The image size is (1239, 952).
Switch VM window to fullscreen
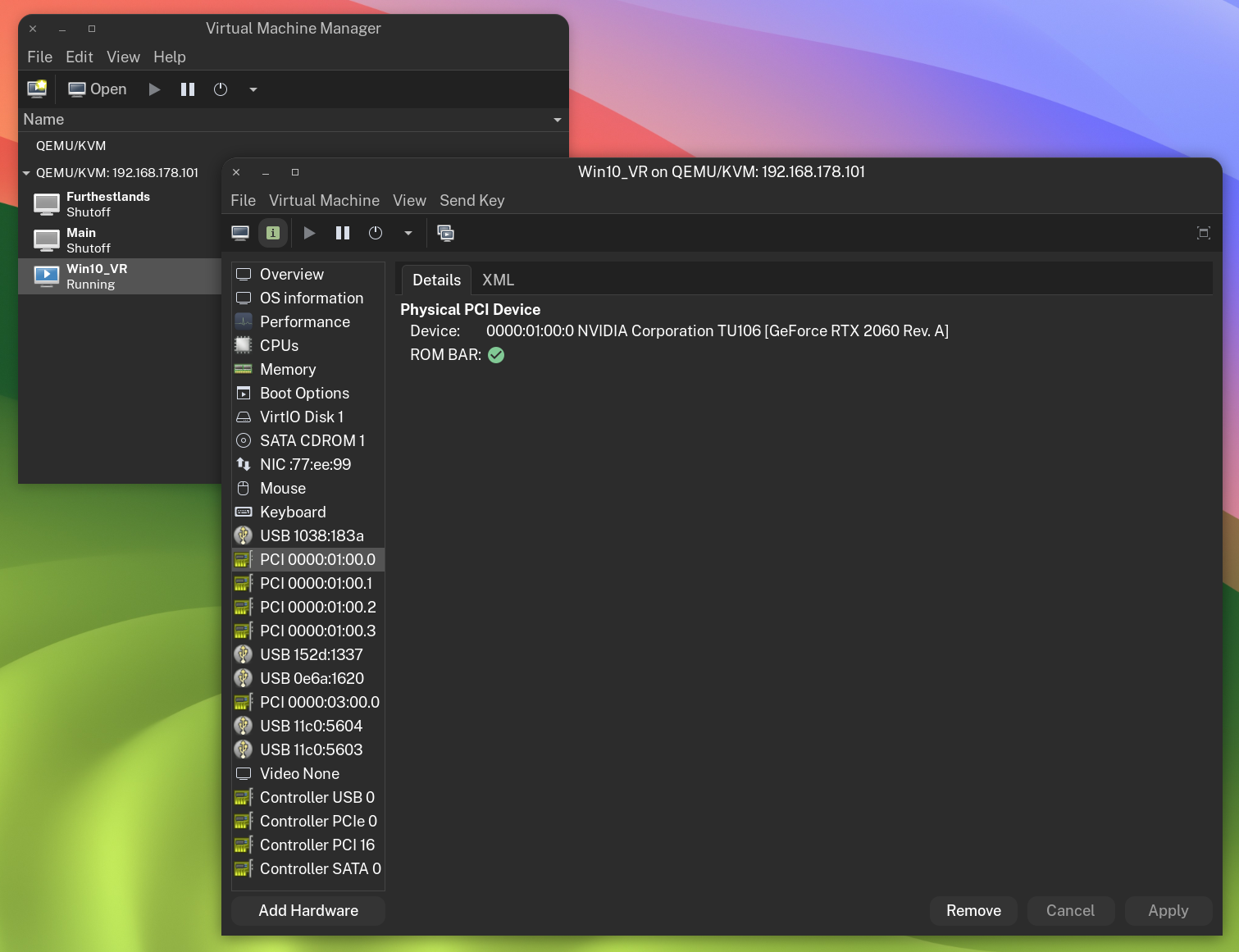click(1203, 234)
